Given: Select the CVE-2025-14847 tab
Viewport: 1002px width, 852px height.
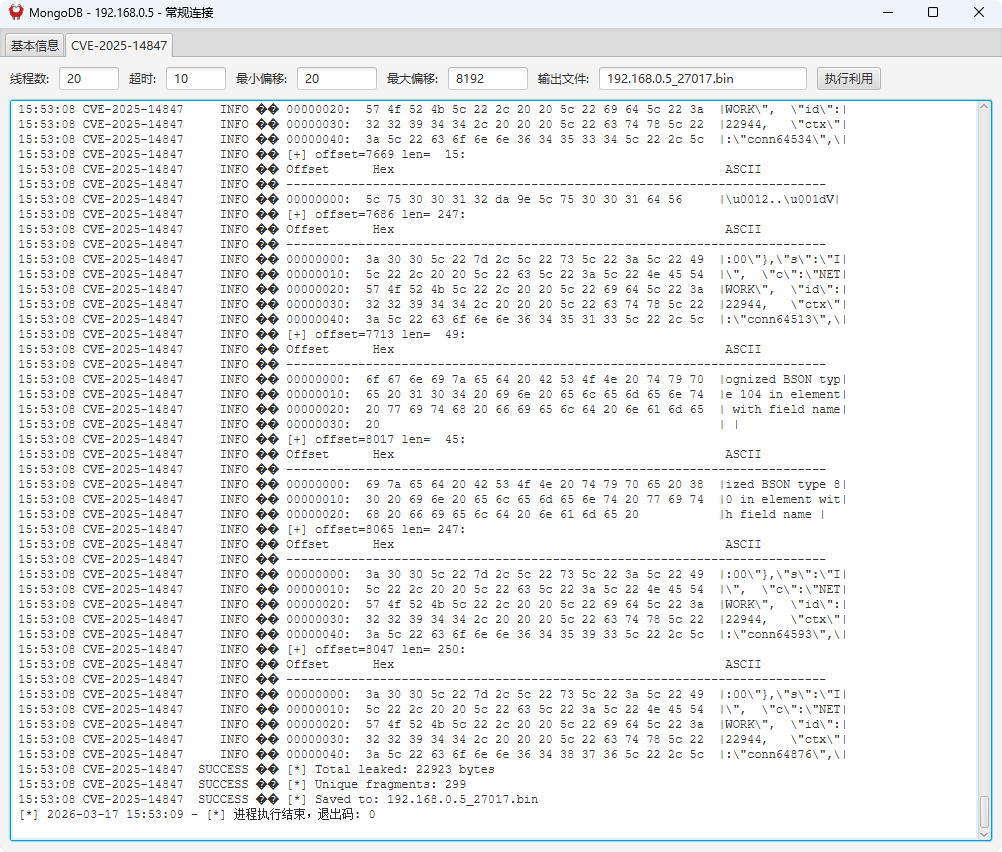Looking at the screenshot, I should tap(119, 45).
